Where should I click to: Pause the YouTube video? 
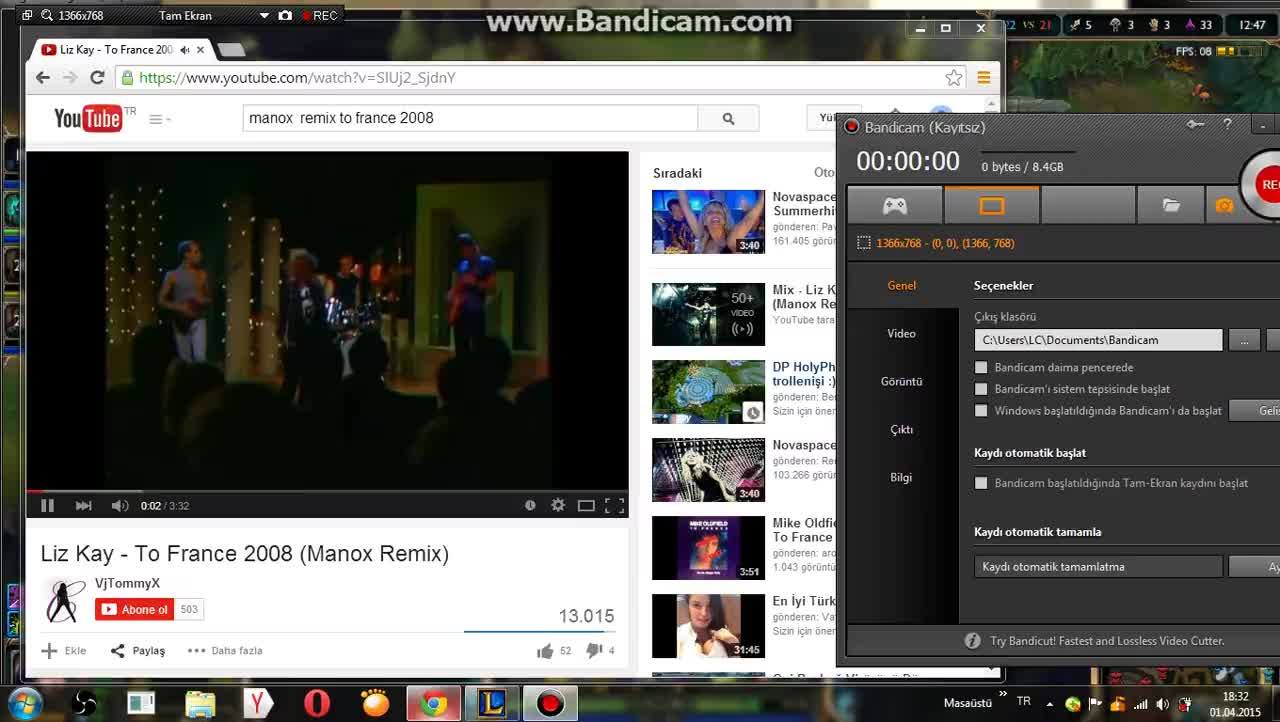click(x=47, y=506)
